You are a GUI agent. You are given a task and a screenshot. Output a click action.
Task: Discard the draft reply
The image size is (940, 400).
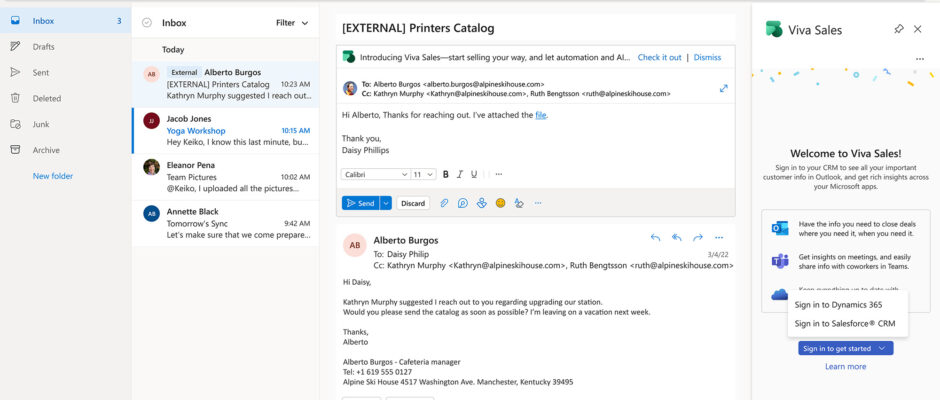(413, 203)
